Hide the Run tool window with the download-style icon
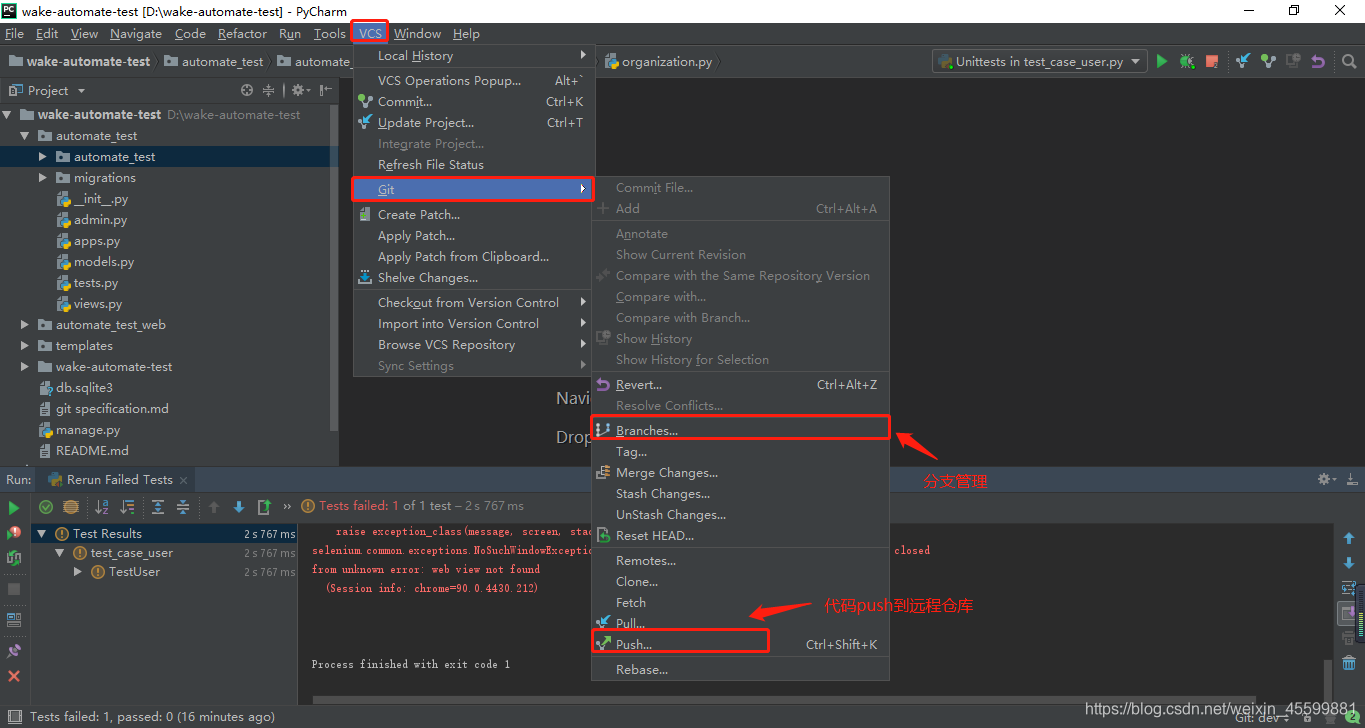This screenshot has width=1365, height=728. pyautogui.click(x=1350, y=480)
